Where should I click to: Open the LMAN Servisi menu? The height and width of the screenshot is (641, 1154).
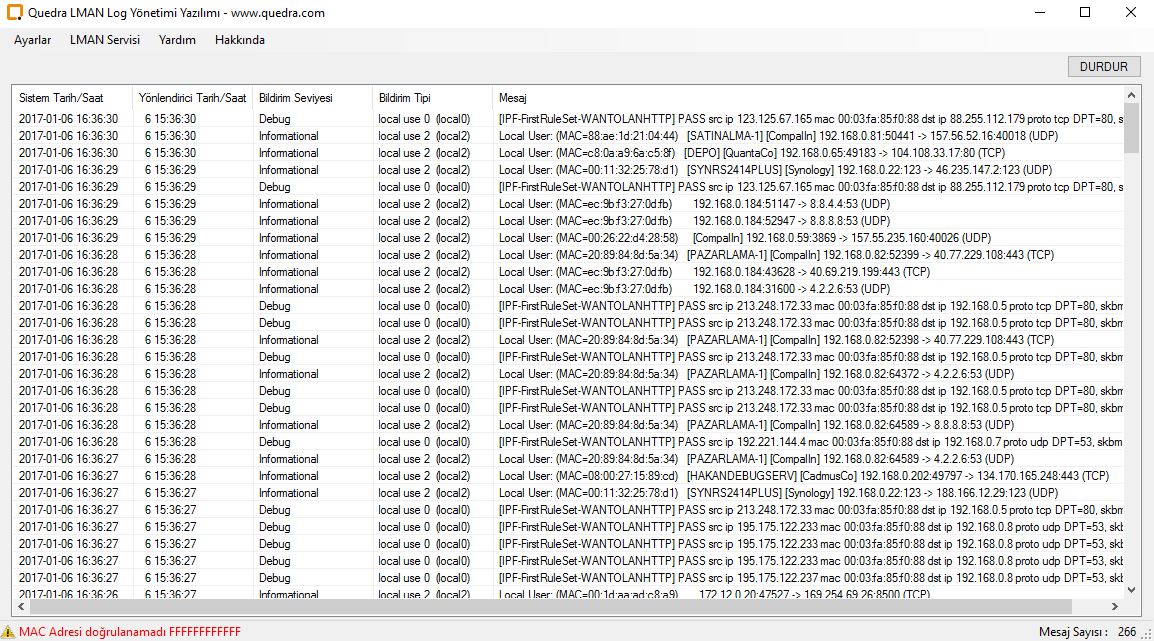pos(105,40)
